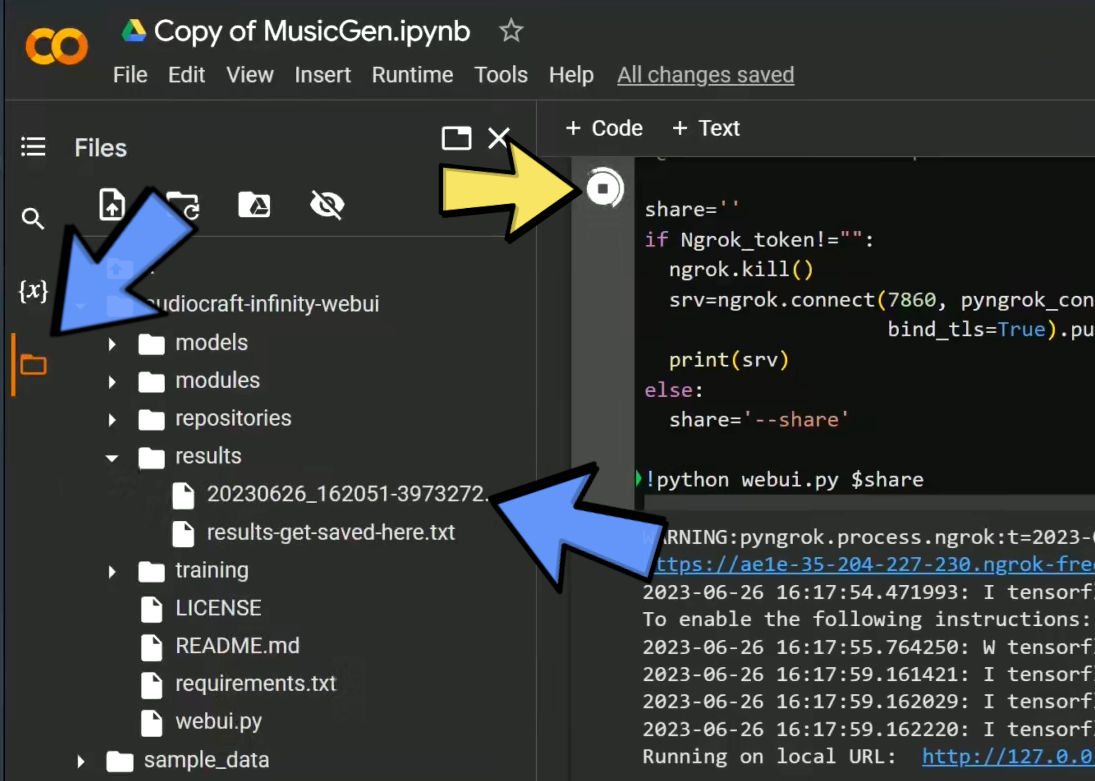The height and width of the screenshot is (781, 1095).
Task: Click the 'To enable the following instructions' output line
Action: [866, 620]
